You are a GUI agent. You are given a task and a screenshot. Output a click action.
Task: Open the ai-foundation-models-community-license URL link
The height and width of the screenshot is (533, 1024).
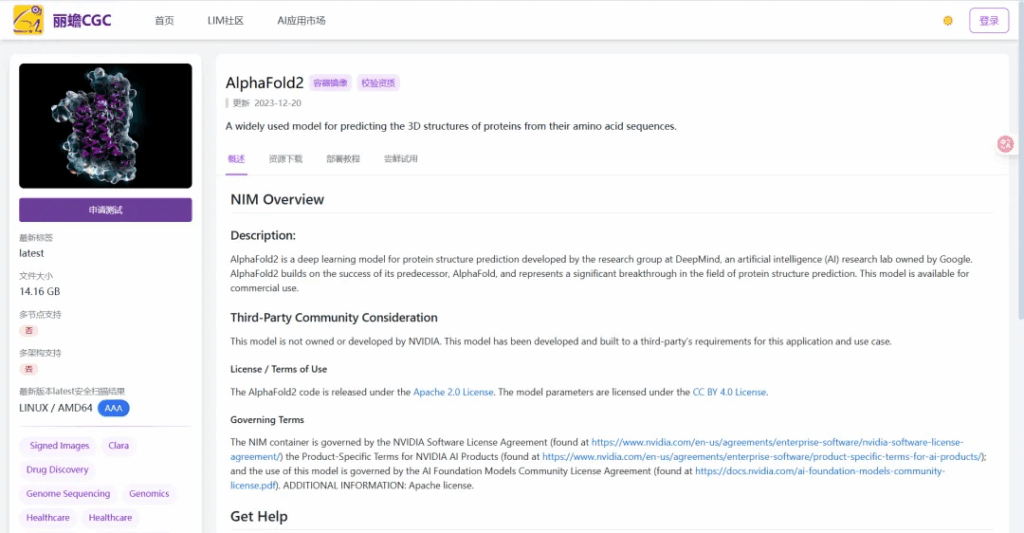(x=820, y=471)
